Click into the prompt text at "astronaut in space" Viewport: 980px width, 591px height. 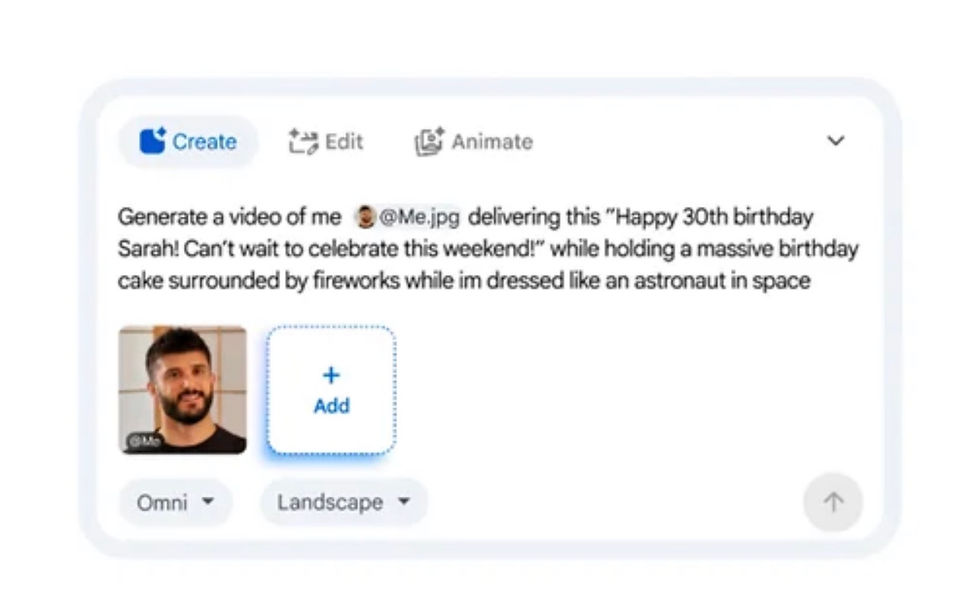click(722, 281)
